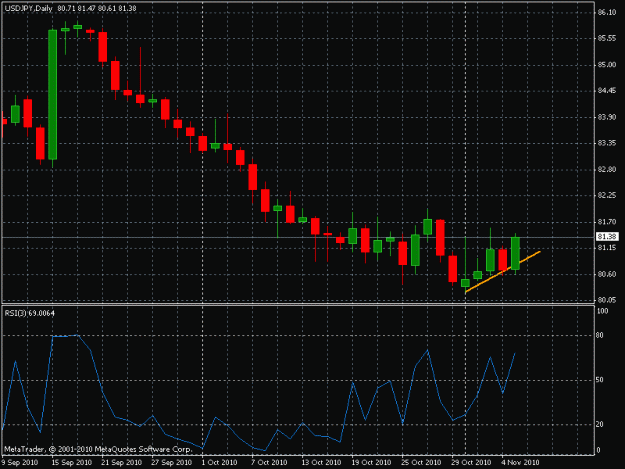Click the 81.70 price scale label

(x=607, y=222)
